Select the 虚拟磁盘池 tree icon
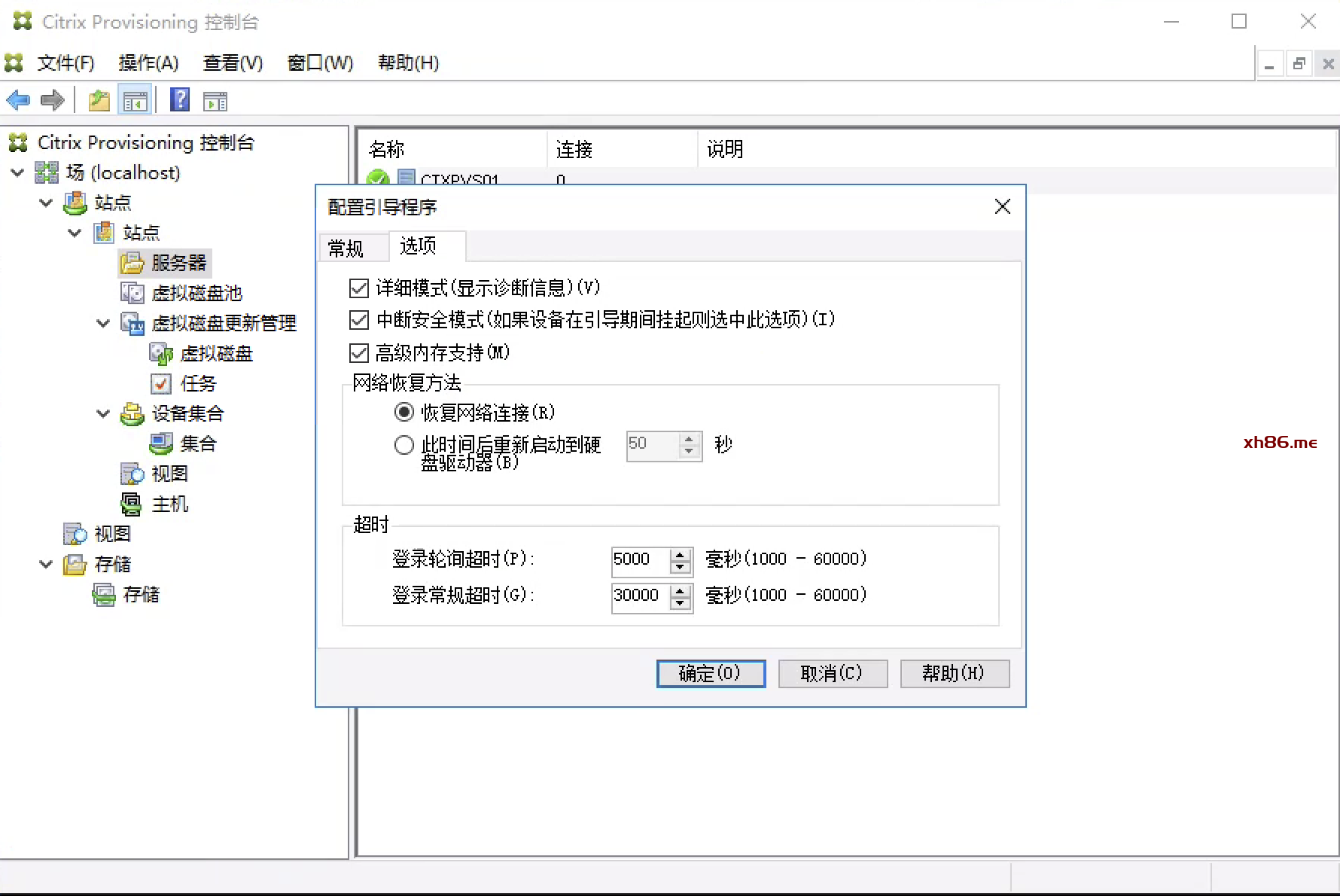1340x896 pixels. pyautogui.click(x=132, y=293)
